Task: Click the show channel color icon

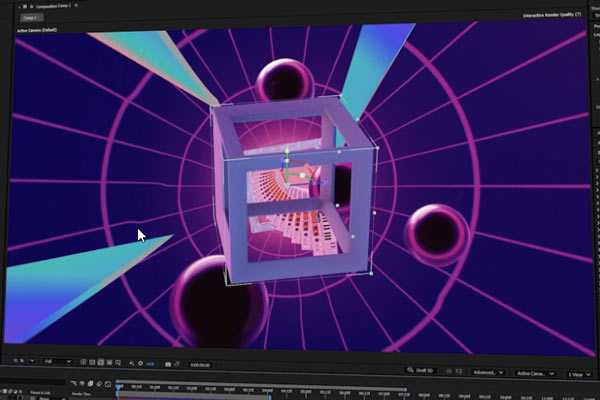Action: tap(131, 363)
